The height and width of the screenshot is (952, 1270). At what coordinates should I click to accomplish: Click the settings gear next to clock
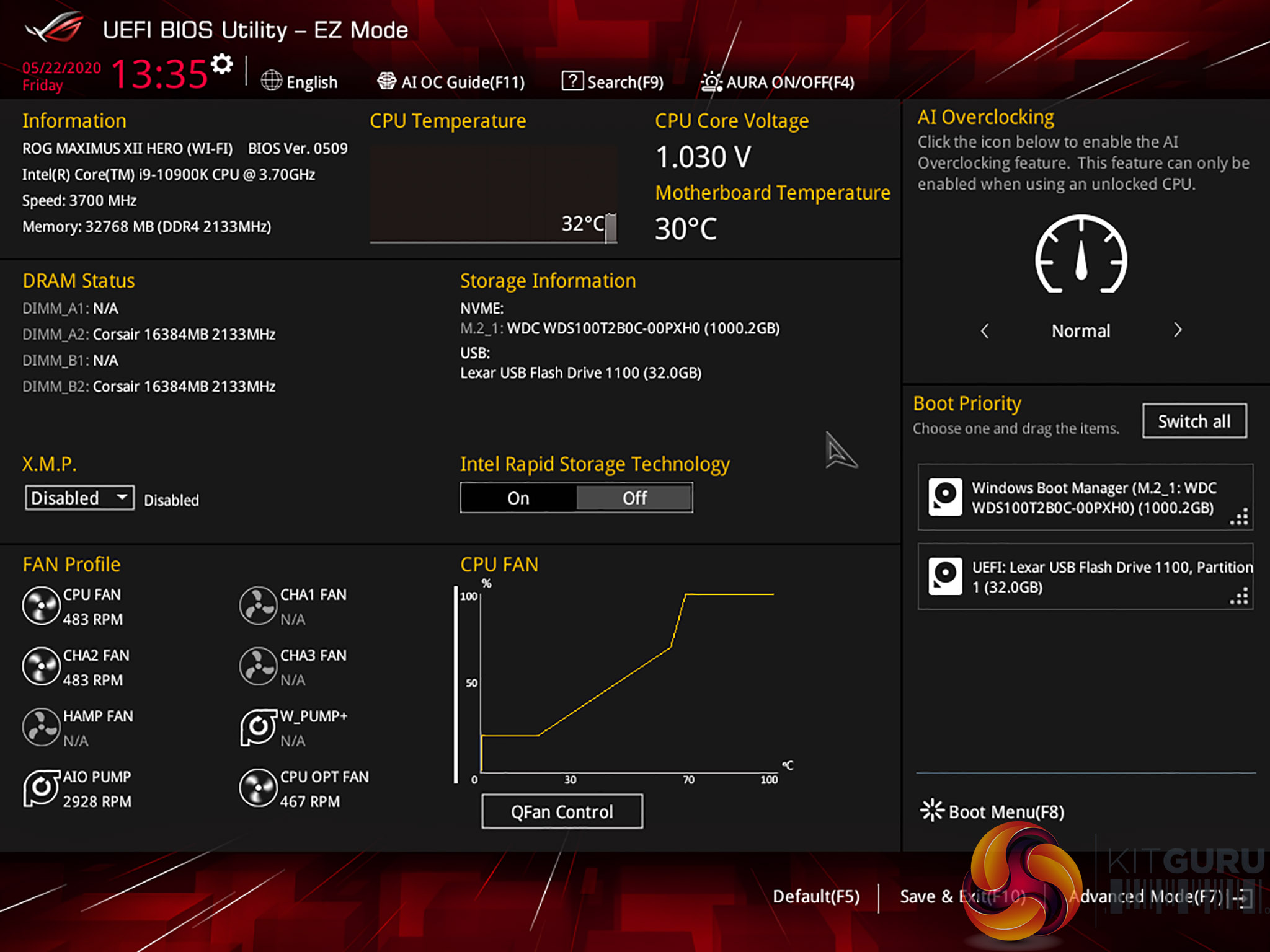[x=221, y=64]
